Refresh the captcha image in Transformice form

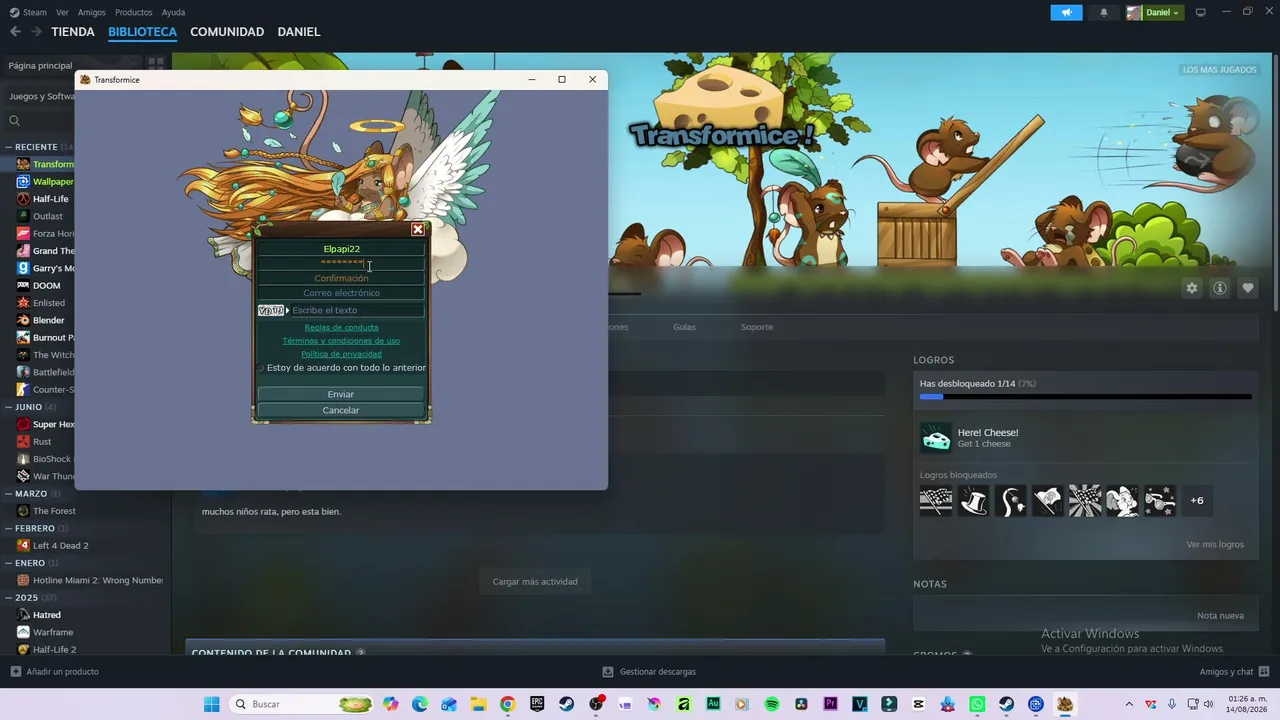(271, 310)
